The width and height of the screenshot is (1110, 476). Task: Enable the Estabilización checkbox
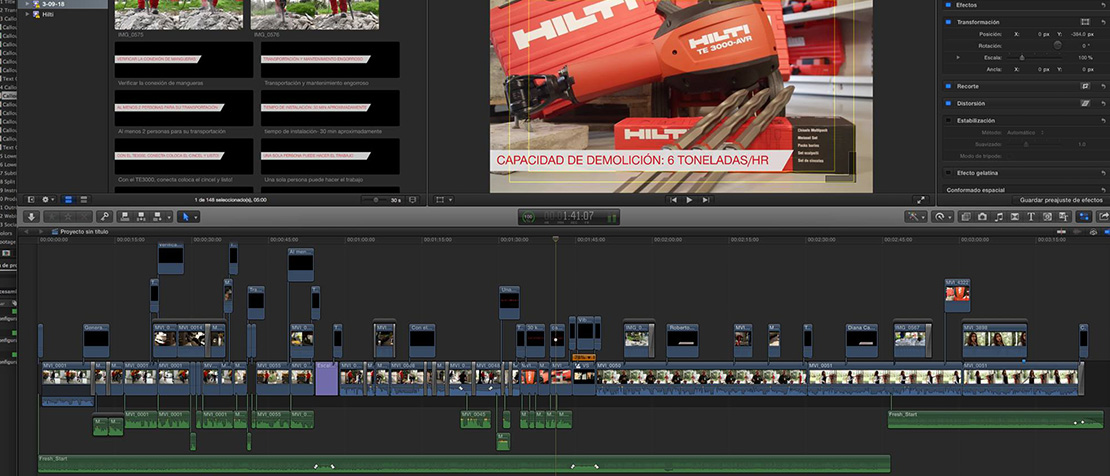pos(949,120)
